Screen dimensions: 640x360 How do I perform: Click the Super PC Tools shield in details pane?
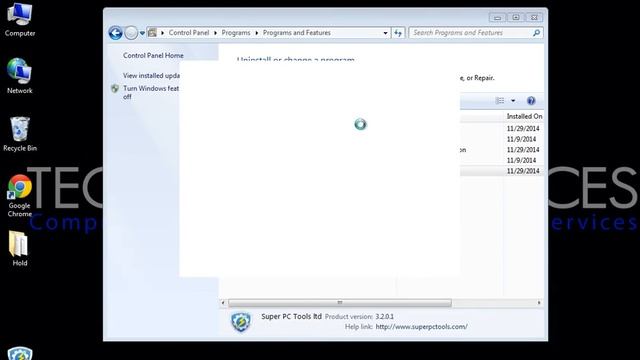pyautogui.click(x=241, y=322)
